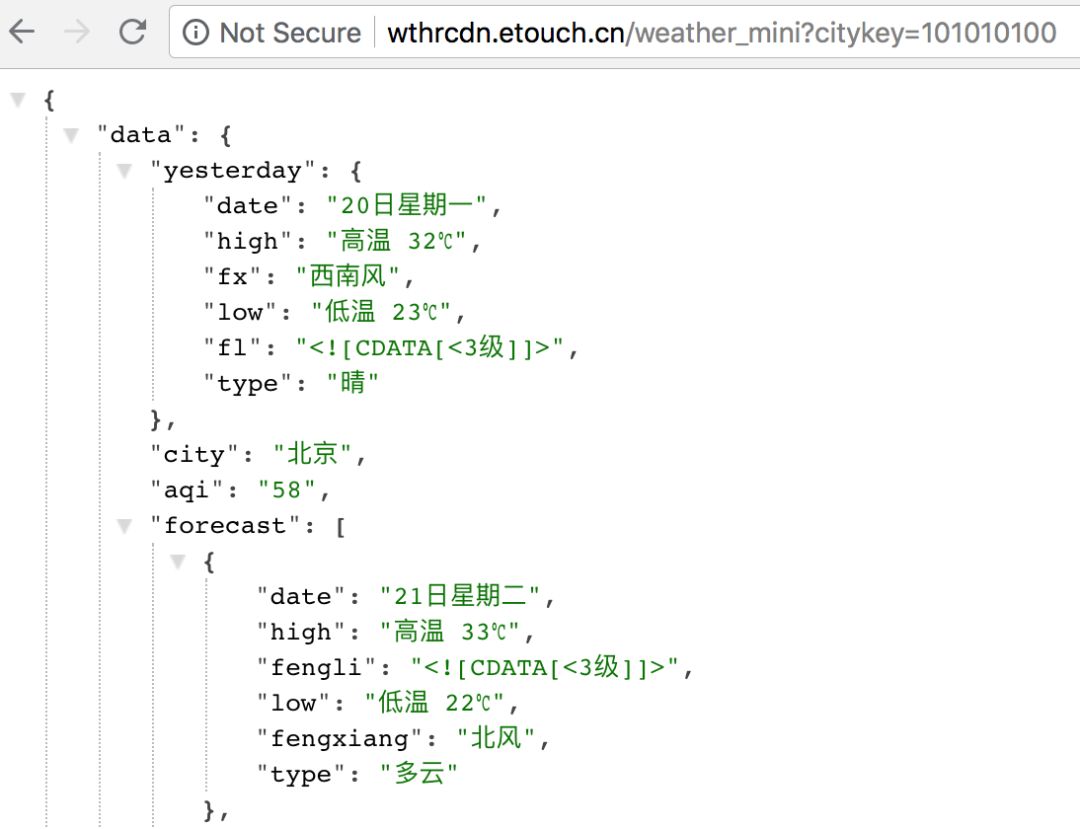Click the "多云" type value

[419, 774]
